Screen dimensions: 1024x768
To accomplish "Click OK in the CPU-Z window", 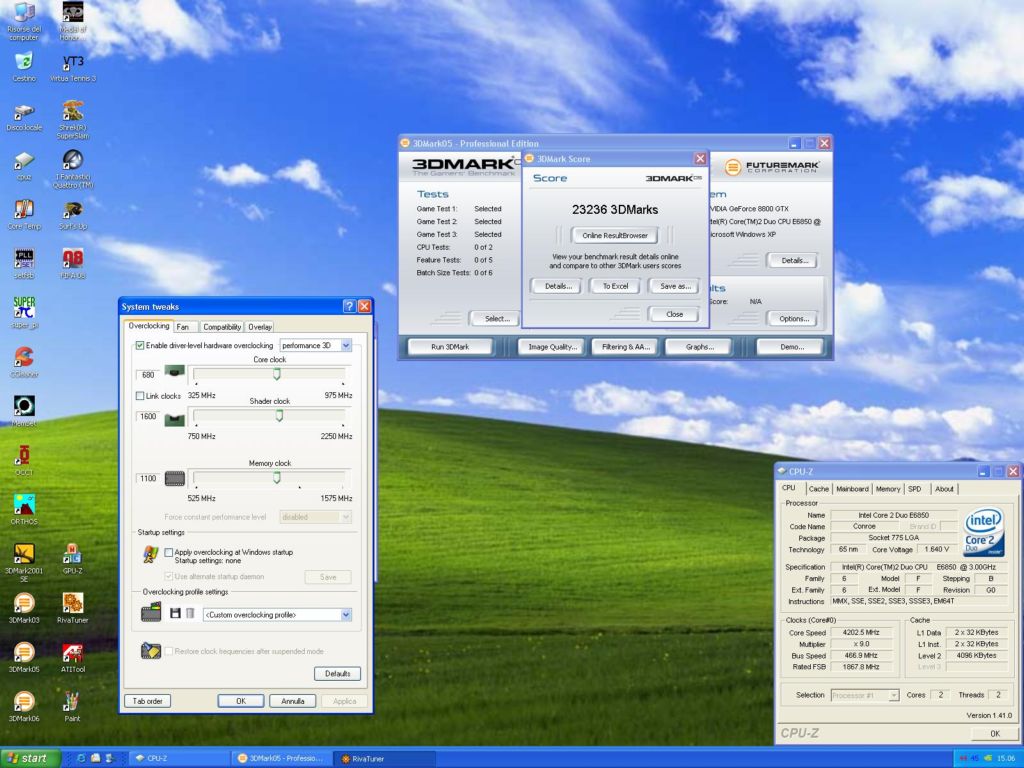I will tap(994, 733).
